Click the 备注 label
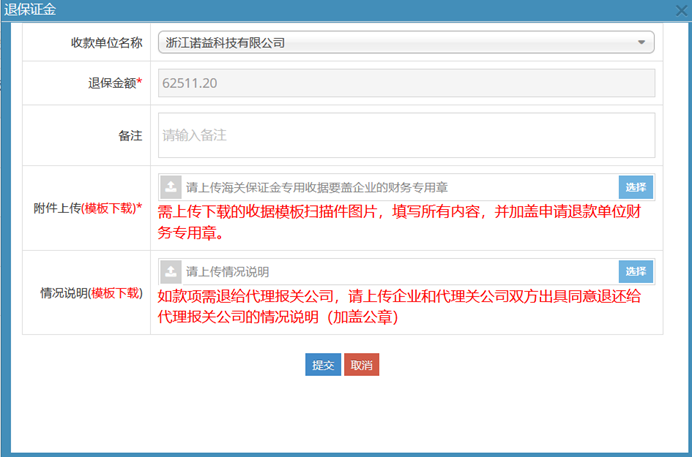This screenshot has height=457, width=692. [130, 135]
